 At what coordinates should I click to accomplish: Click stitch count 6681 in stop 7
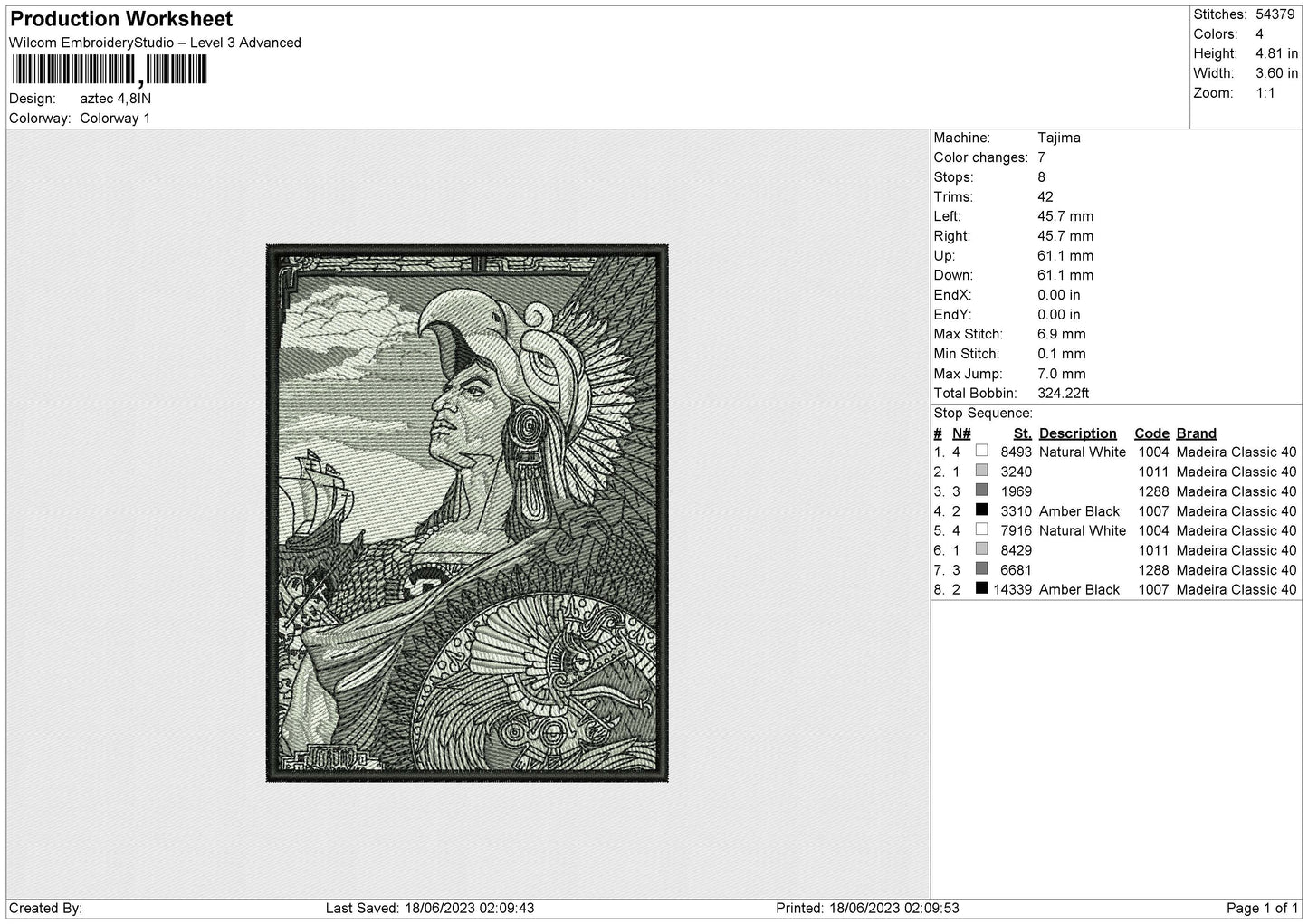click(1017, 570)
